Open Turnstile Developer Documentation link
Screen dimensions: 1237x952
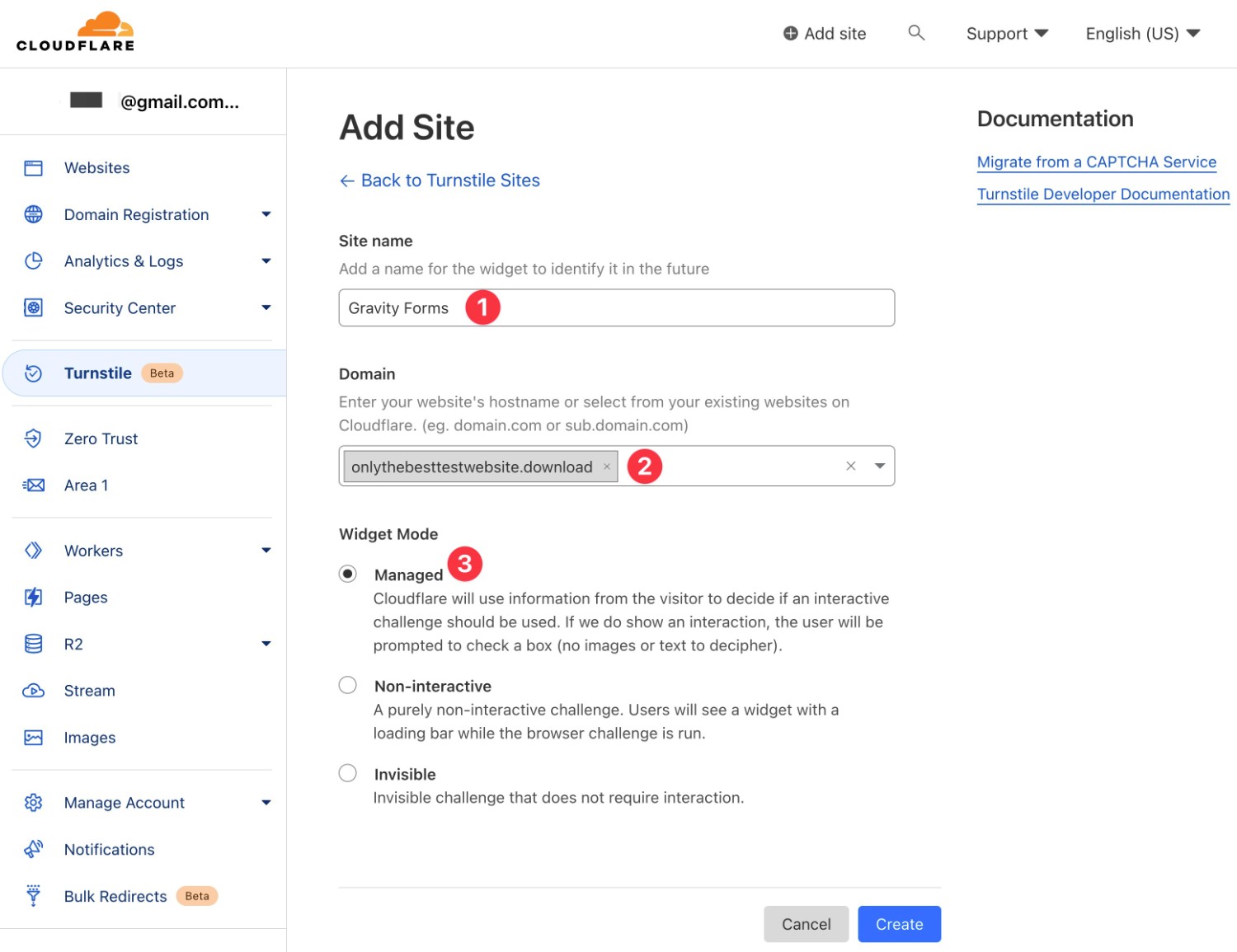point(1103,195)
